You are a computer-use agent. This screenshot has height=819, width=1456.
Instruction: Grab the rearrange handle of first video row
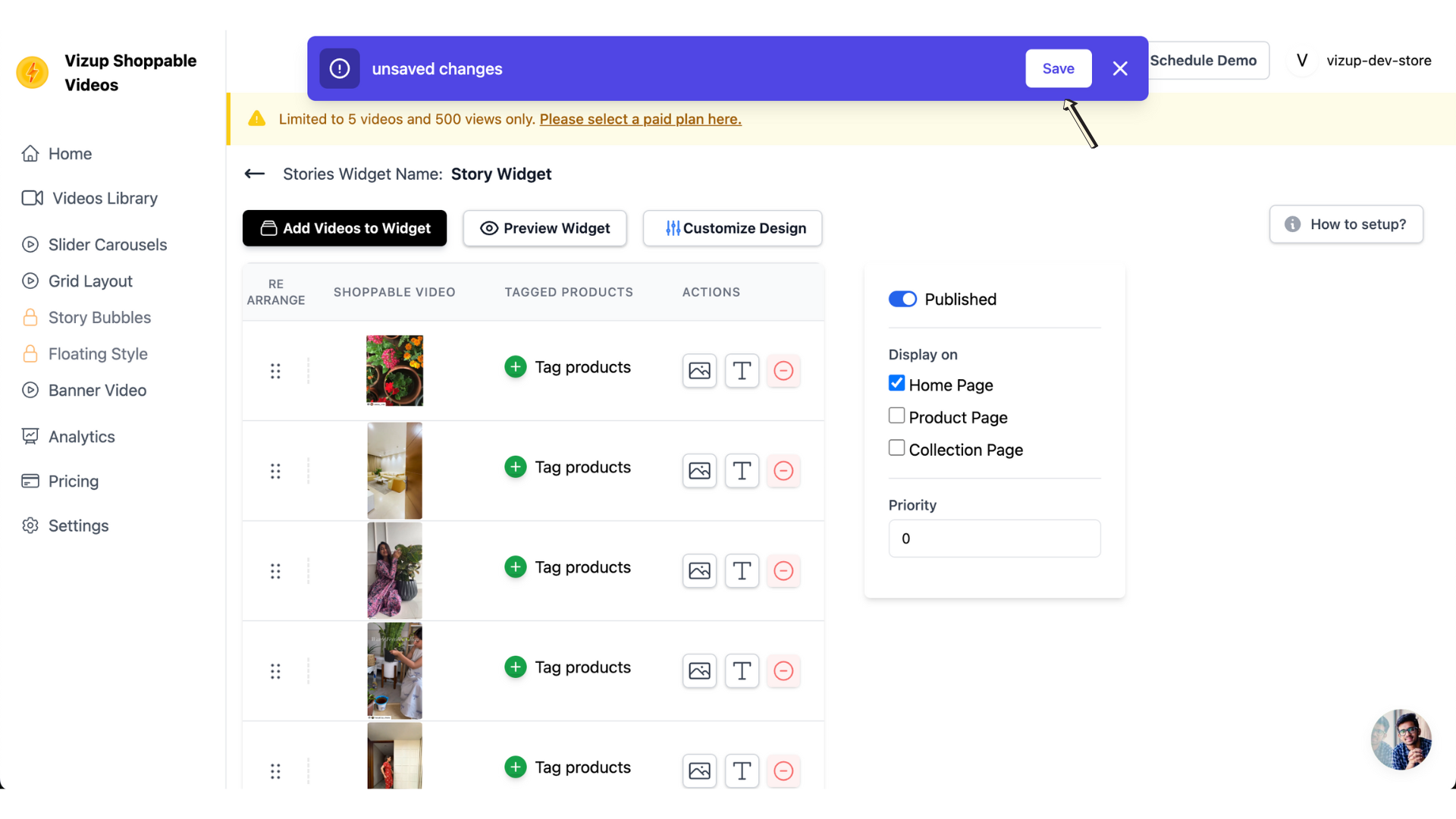[x=275, y=371]
